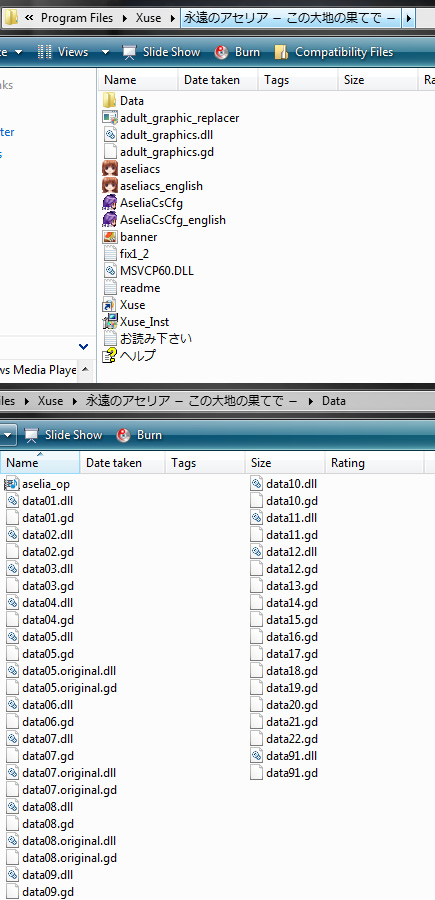This screenshot has width=435, height=900.
Task: Open Compatibility Files in toolbar
Action: click(x=333, y=52)
